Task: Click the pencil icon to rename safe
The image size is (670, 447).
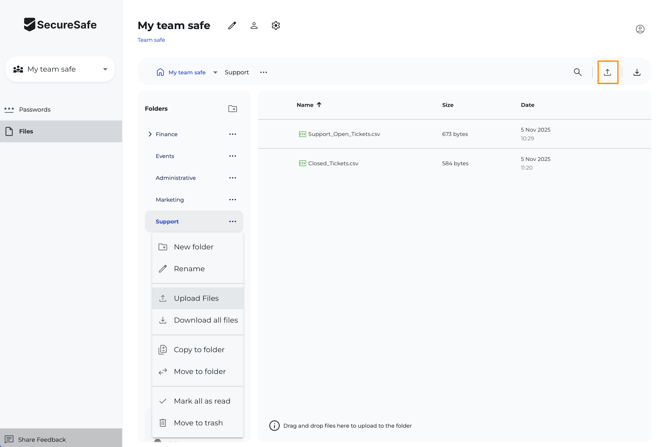Action: tap(232, 26)
